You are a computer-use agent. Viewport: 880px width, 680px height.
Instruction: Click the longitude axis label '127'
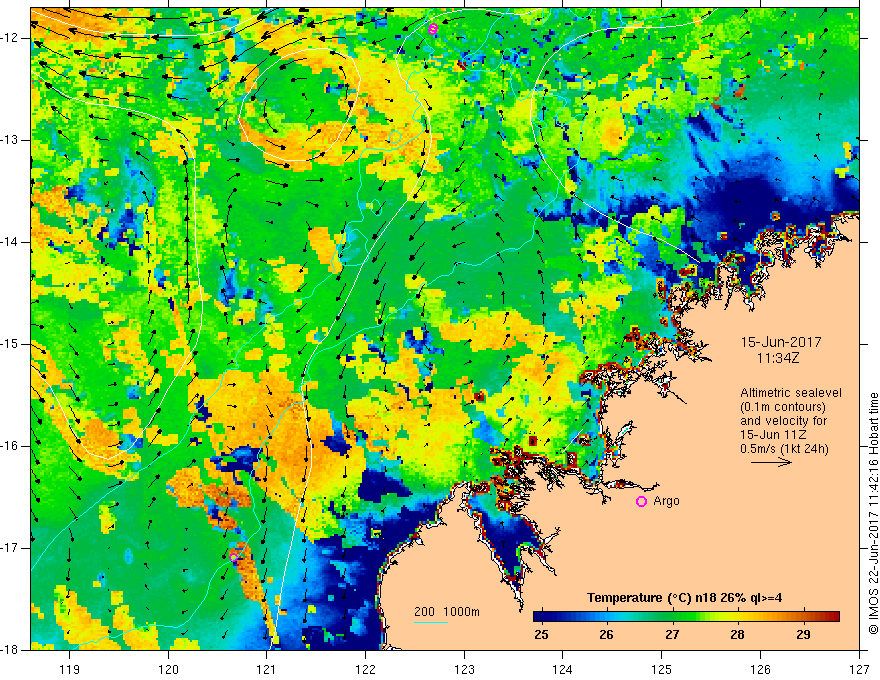pyautogui.click(x=859, y=669)
